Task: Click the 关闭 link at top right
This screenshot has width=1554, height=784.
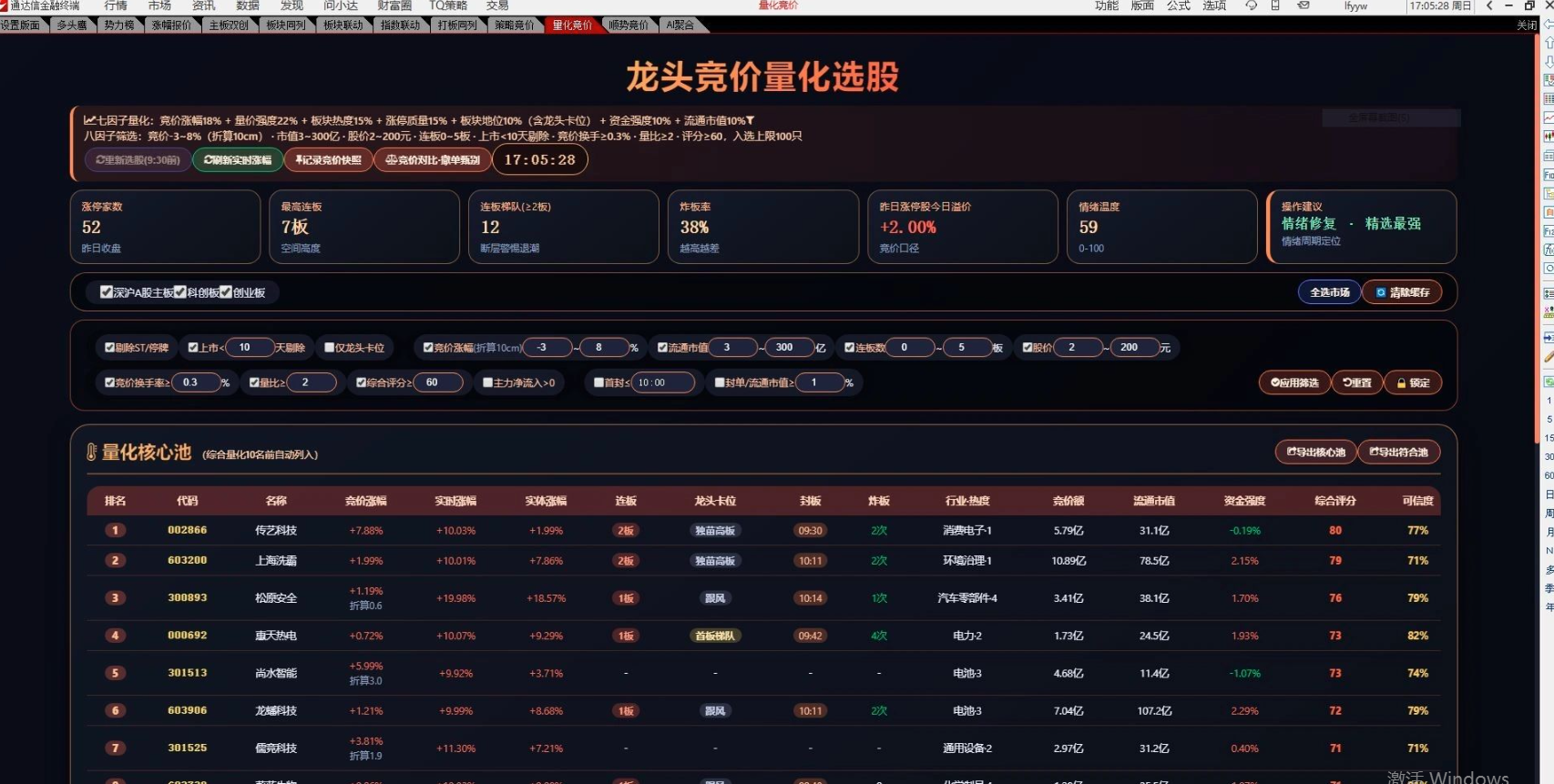Action: tap(1527, 25)
